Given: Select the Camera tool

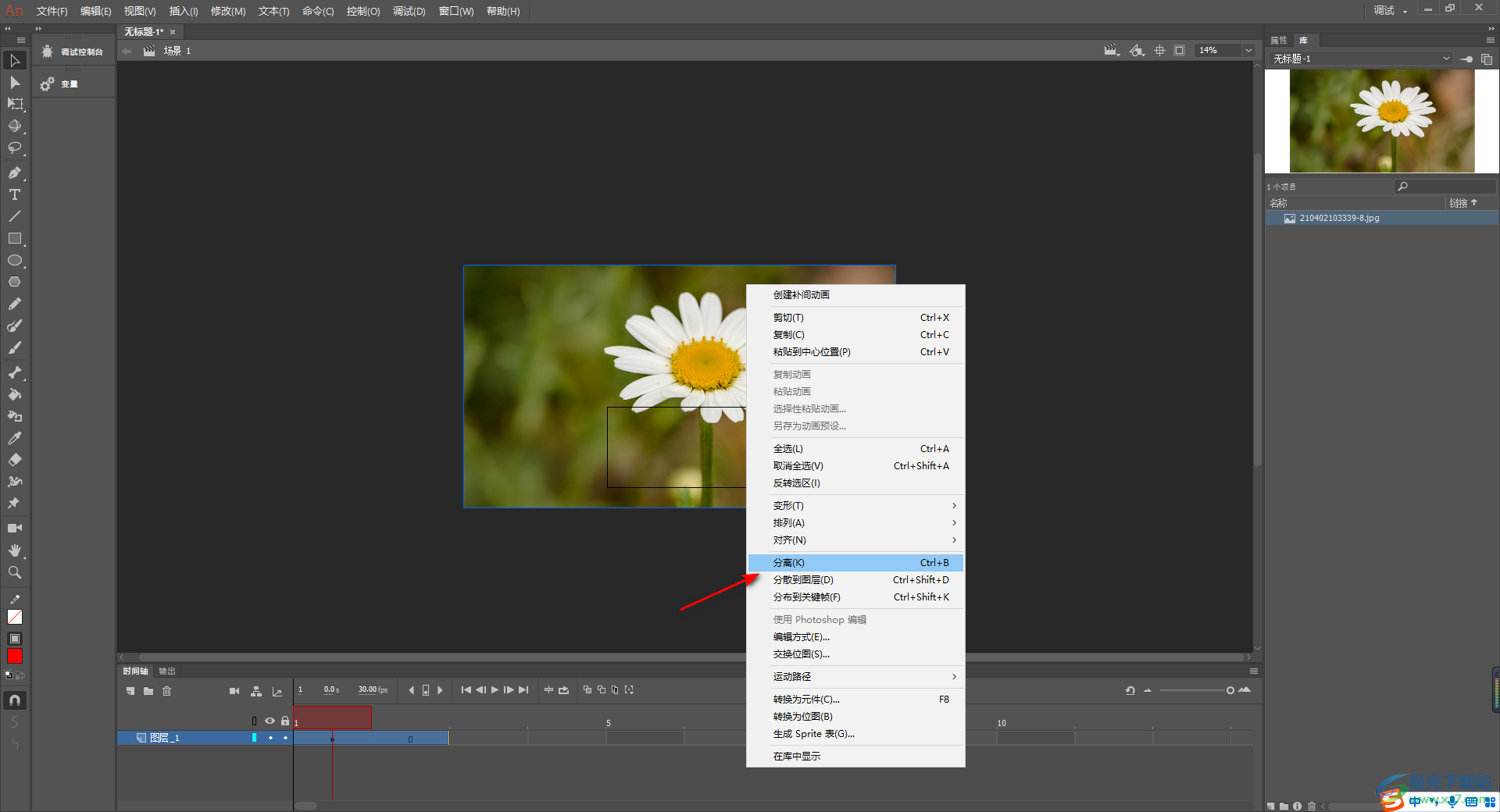Looking at the screenshot, I should tap(14, 529).
